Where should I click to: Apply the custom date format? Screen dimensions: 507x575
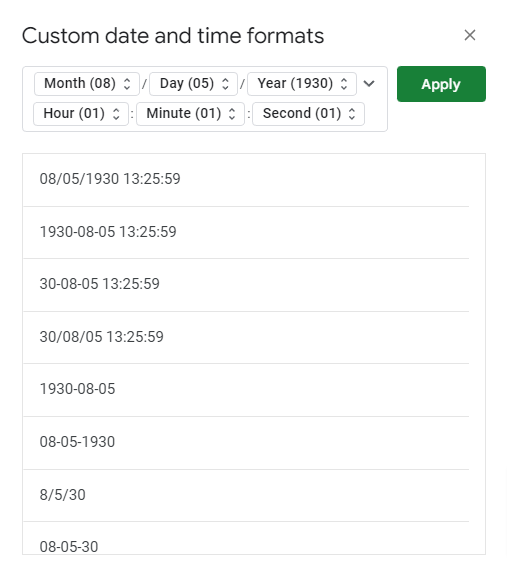[441, 84]
